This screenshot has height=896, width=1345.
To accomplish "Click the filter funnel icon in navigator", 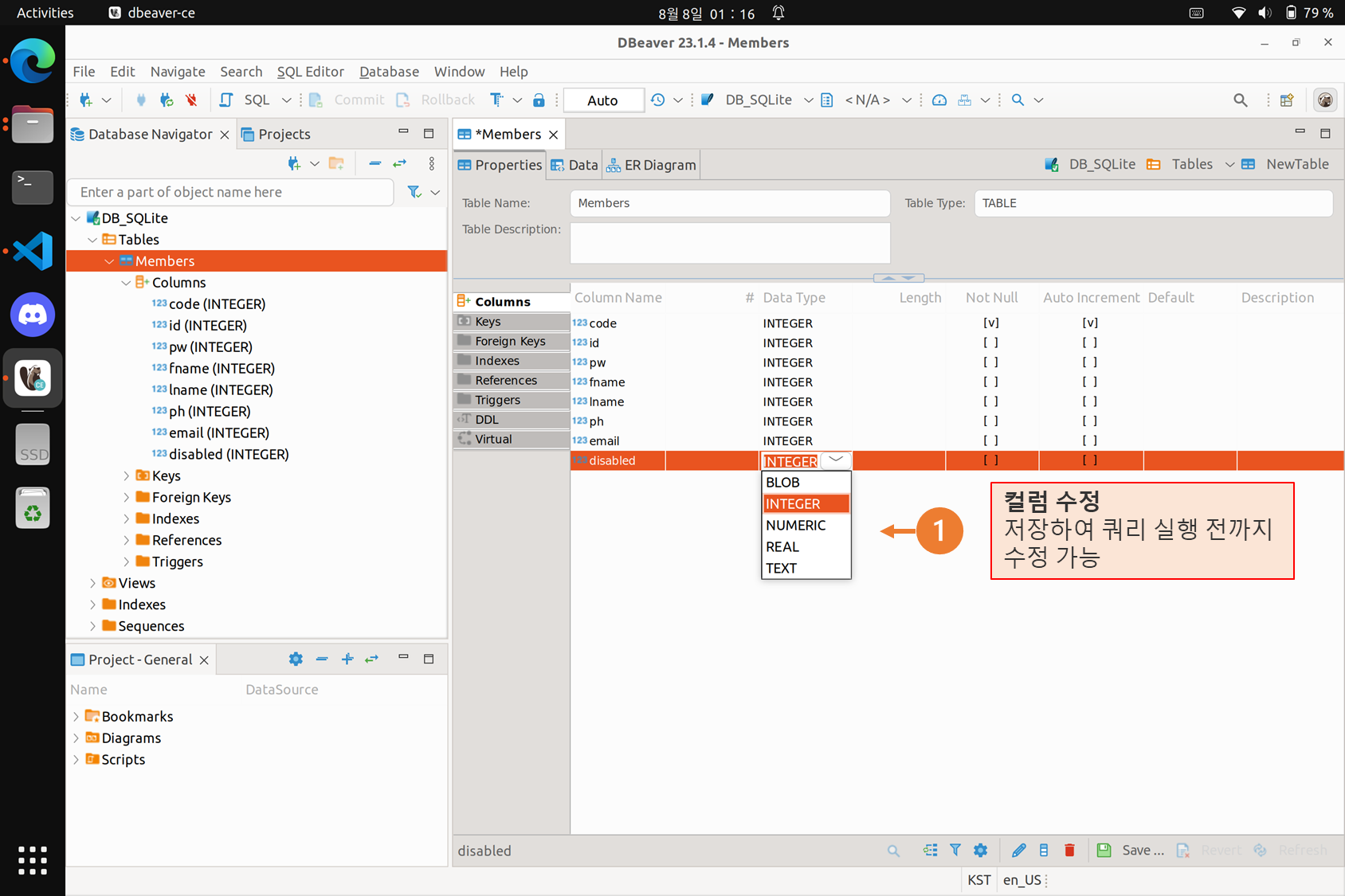I will (414, 192).
